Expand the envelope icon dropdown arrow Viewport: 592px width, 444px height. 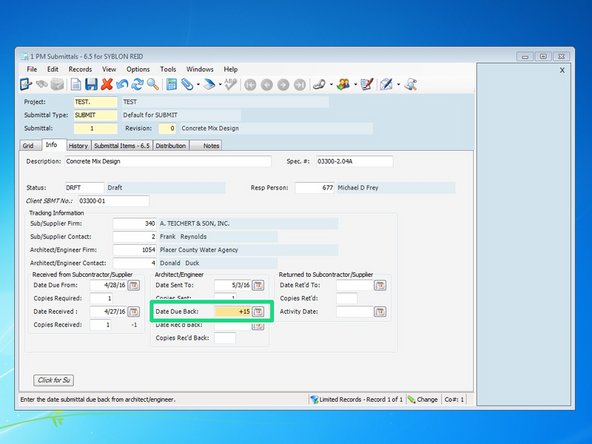coord(398,85)
